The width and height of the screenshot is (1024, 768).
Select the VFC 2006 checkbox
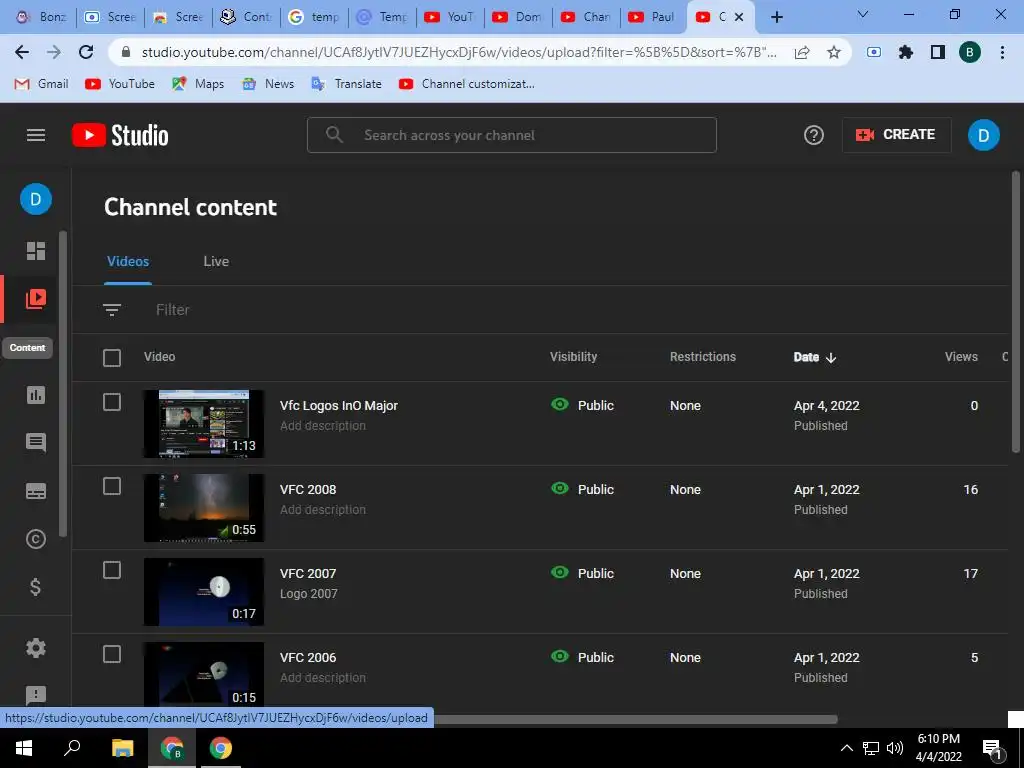[112, 654]
